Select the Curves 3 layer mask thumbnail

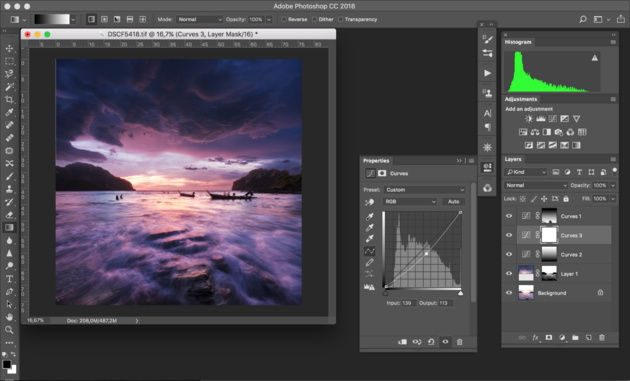point(549,235)
